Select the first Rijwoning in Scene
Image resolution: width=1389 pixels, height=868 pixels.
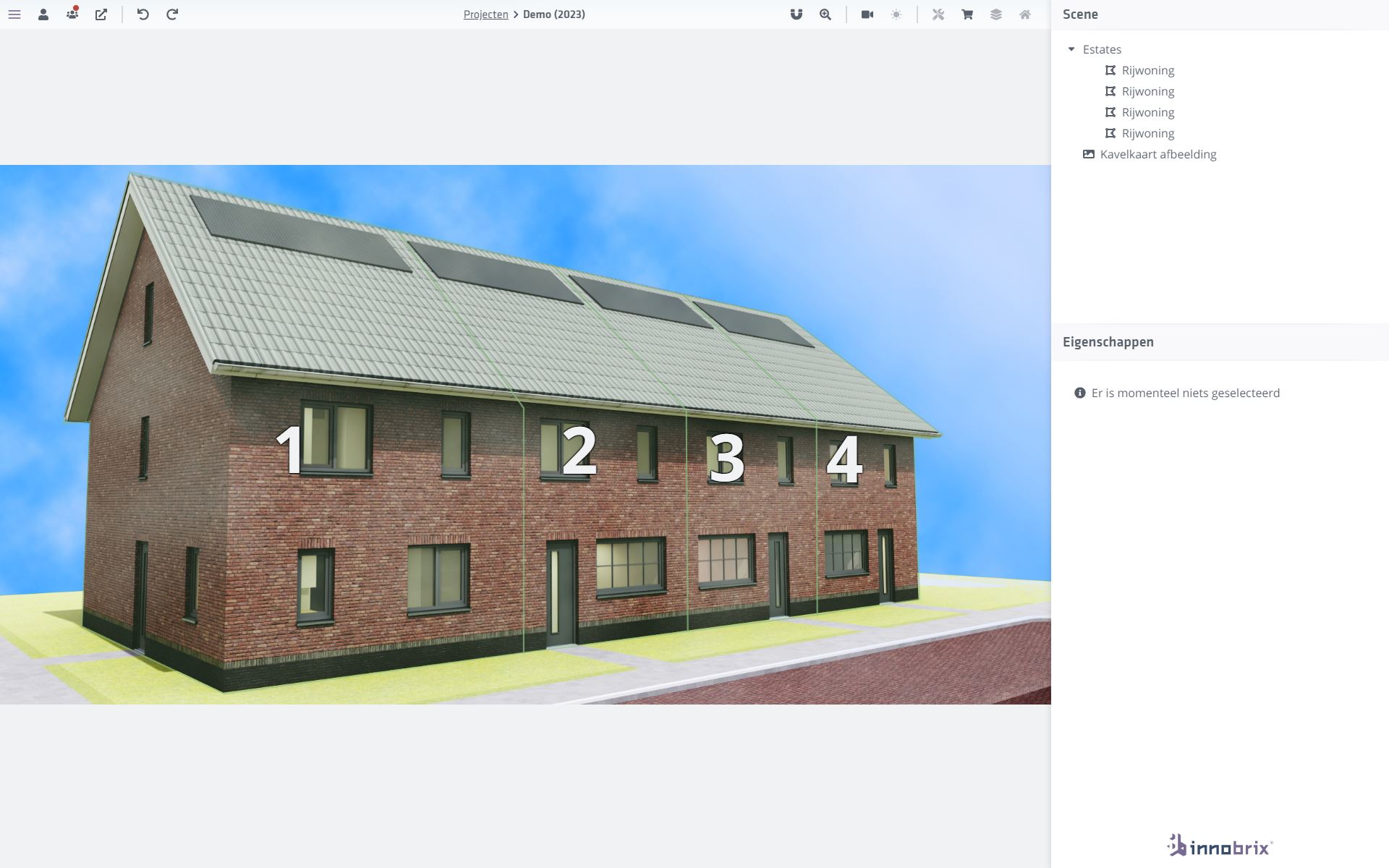pos(1147,70)
